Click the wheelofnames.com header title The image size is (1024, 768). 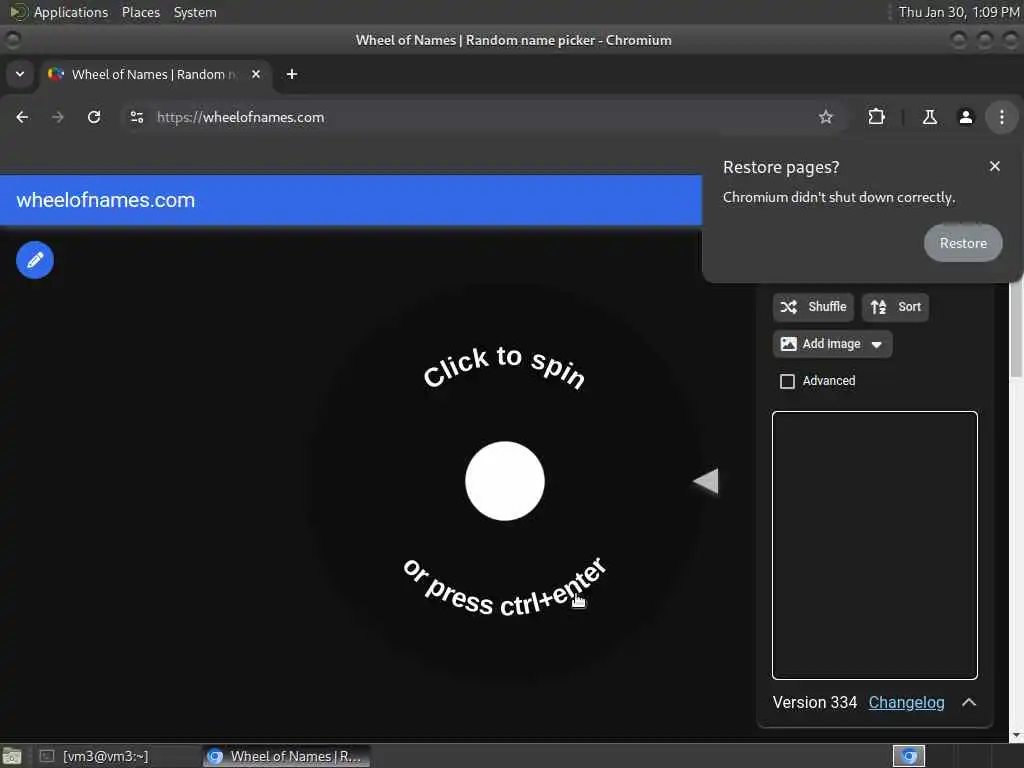(x=106, y=200)
